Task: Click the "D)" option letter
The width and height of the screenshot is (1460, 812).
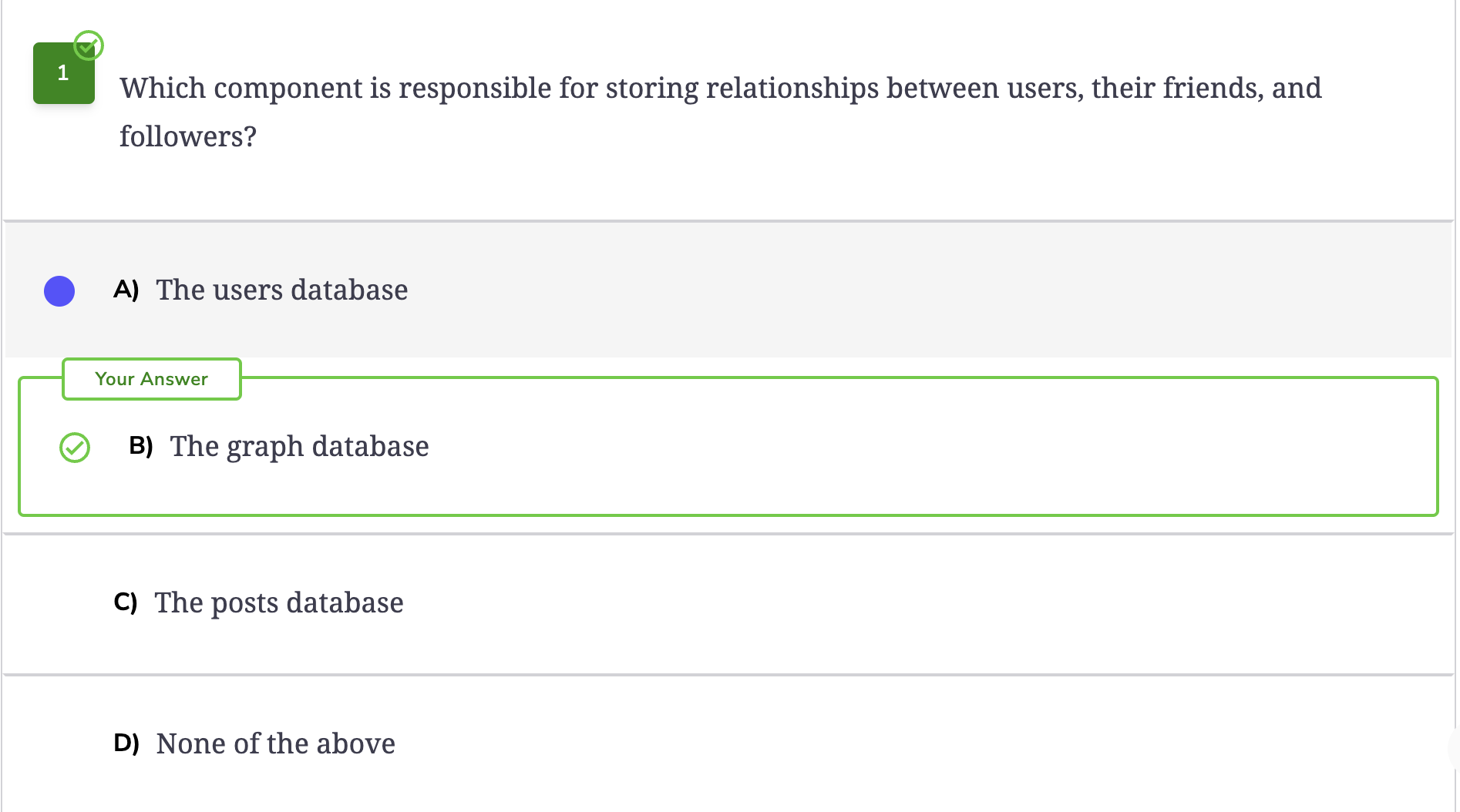Action: 126,743
